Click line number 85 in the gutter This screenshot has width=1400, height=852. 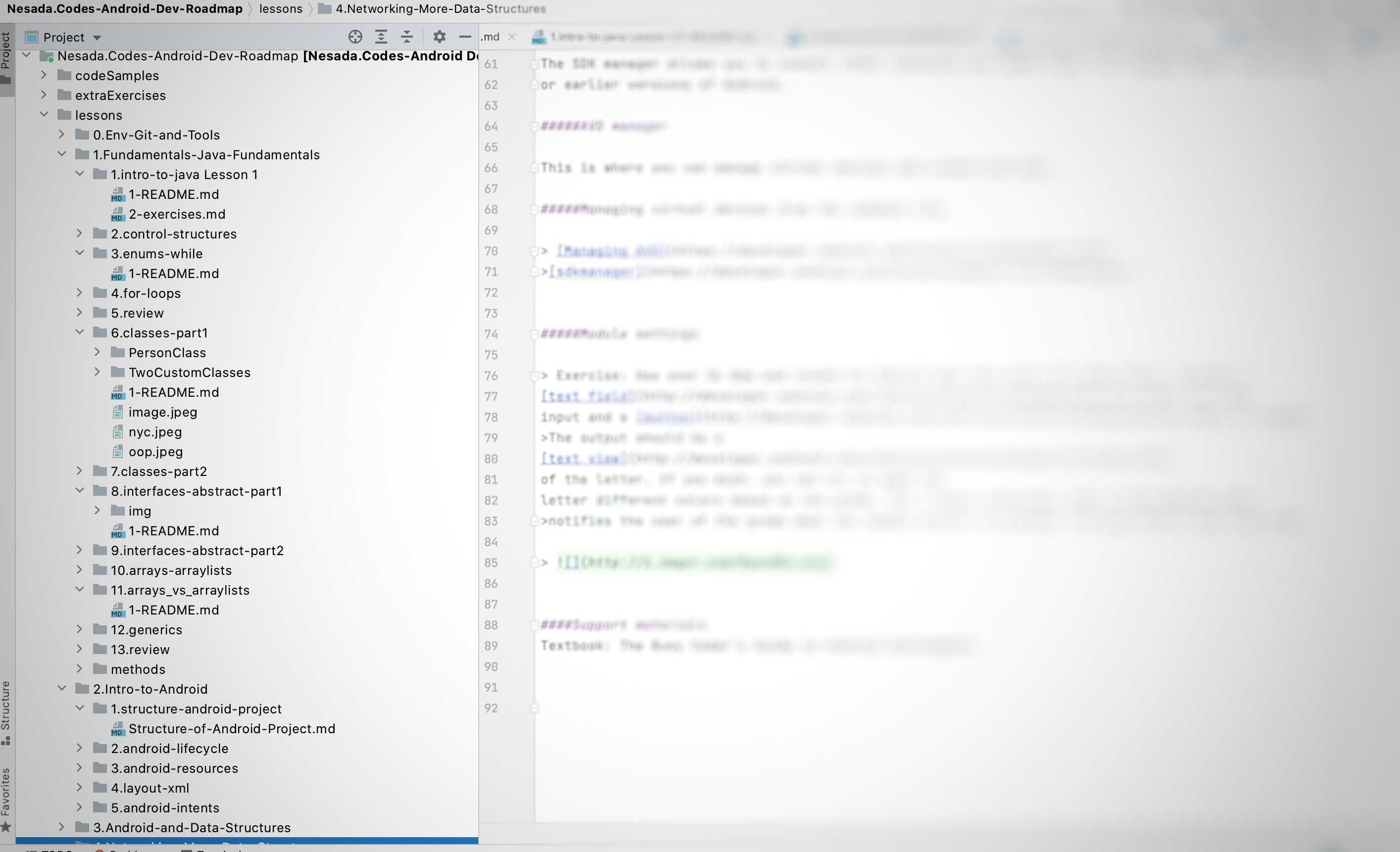(x=491, y=563)
